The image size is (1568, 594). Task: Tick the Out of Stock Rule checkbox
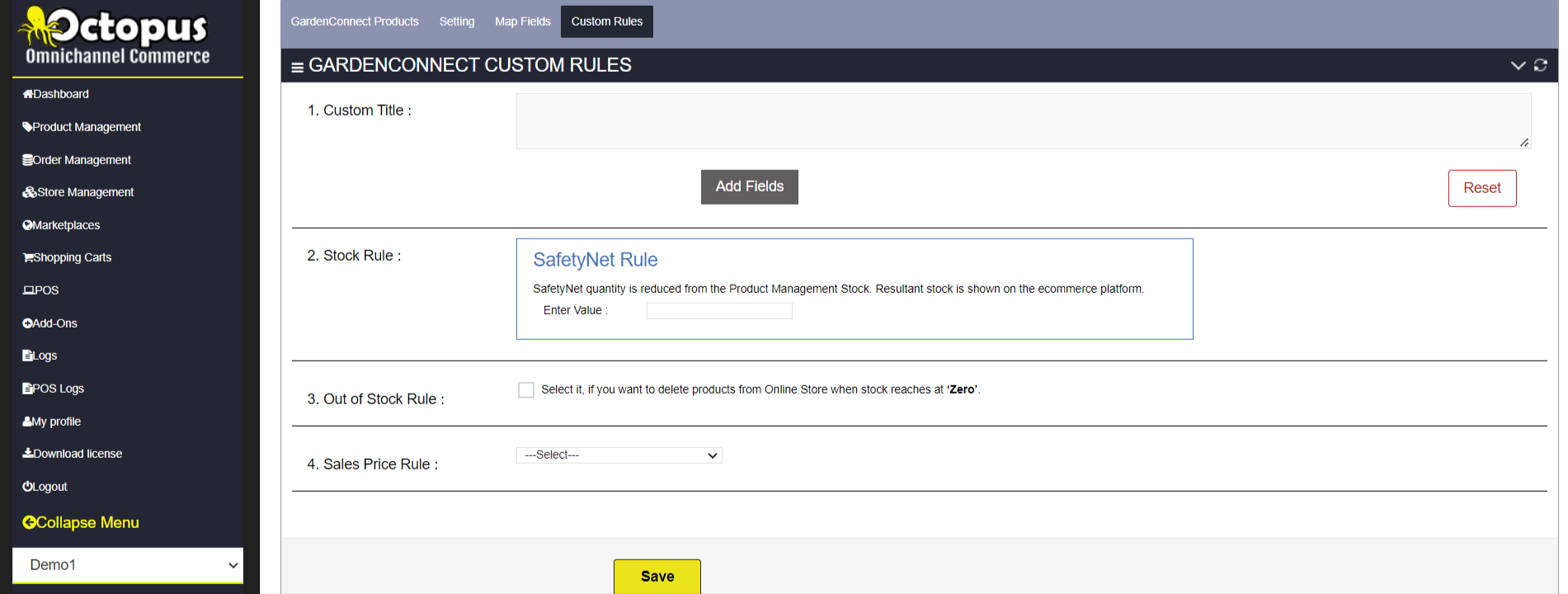(x=526, y=389)
